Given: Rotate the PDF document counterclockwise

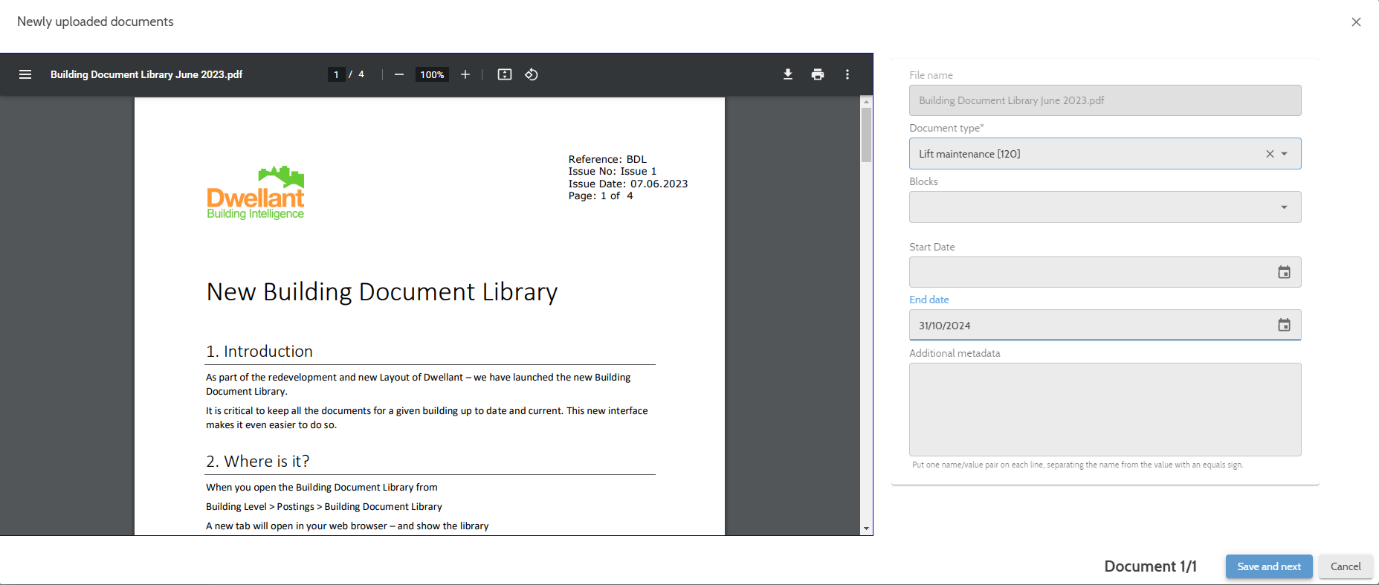Looking at the screenshot, I should (532, 75).
